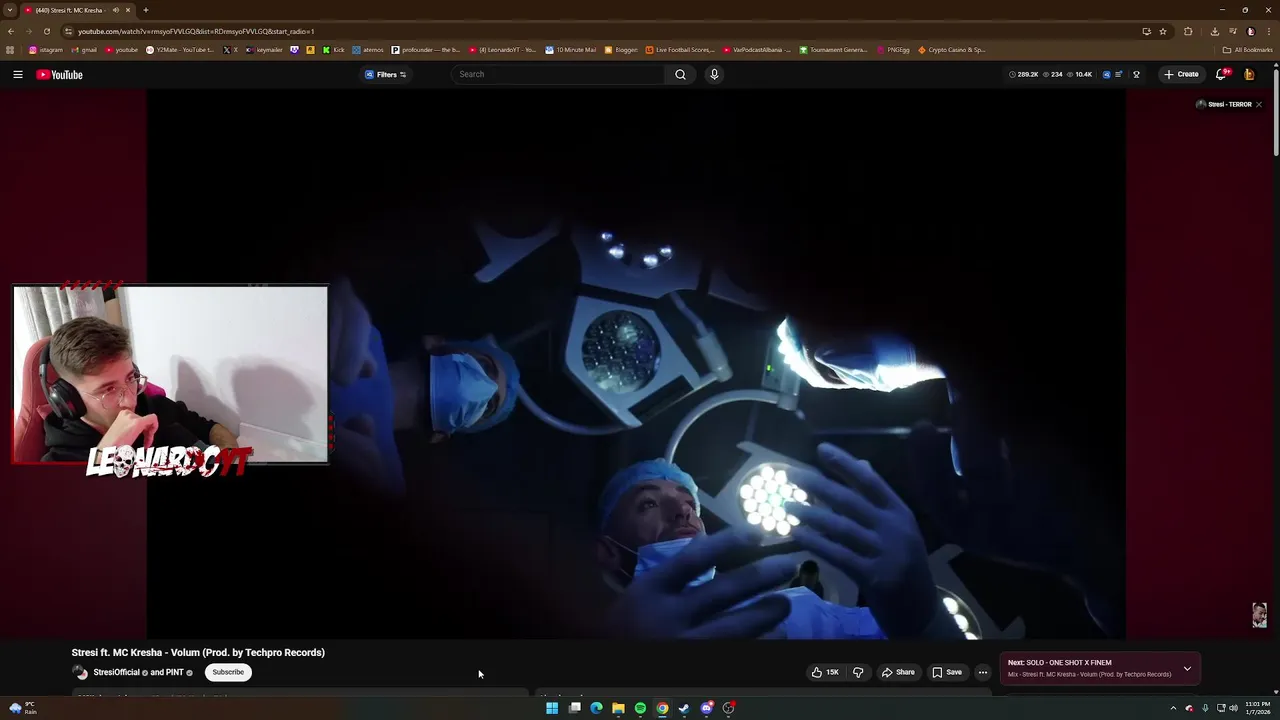Click the blue extension icon beside 10.4K
The image size is (1280, 720).
pyautogui.click(x=1106, y=74)
